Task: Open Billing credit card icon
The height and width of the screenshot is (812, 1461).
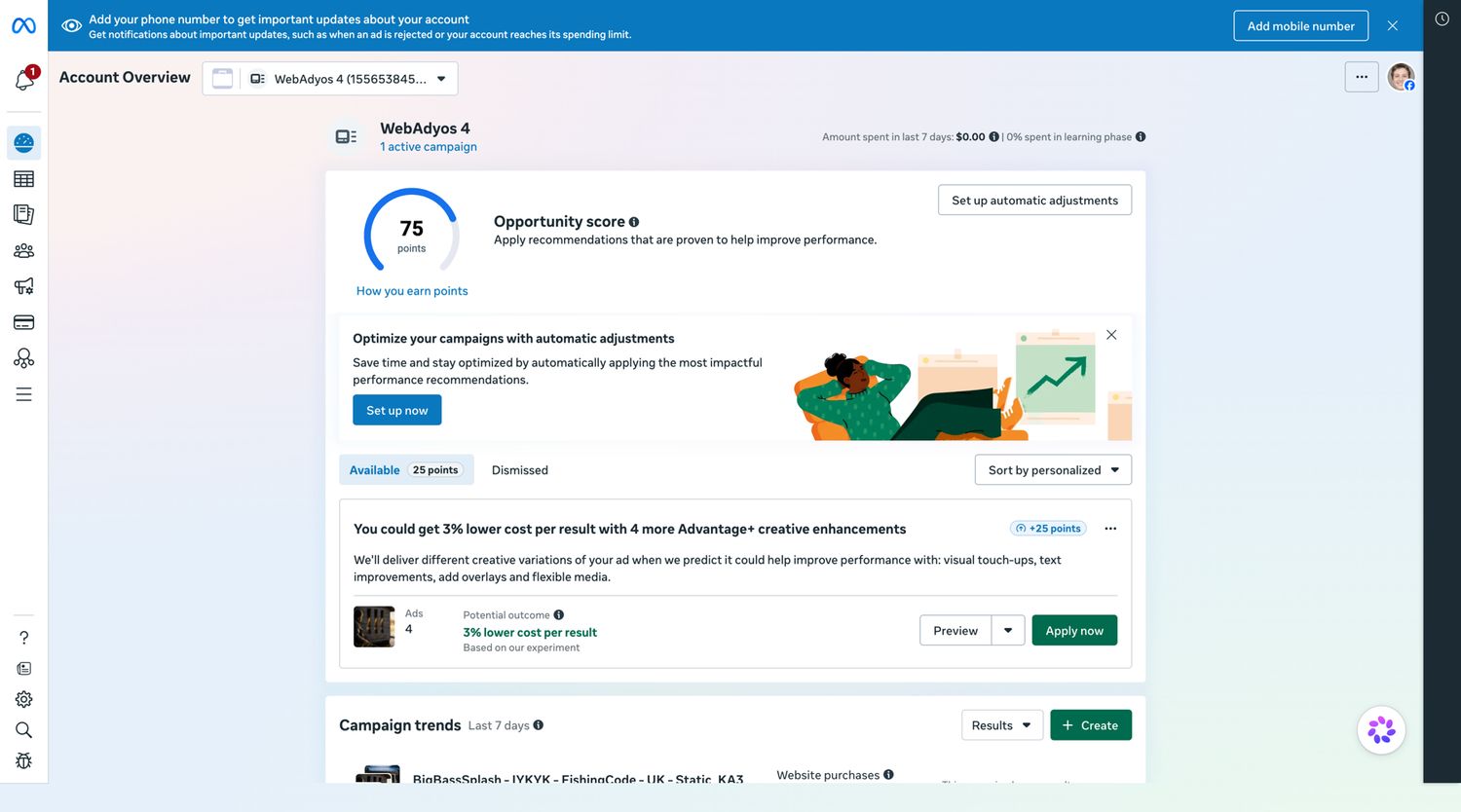Action: tap(24, 322)
